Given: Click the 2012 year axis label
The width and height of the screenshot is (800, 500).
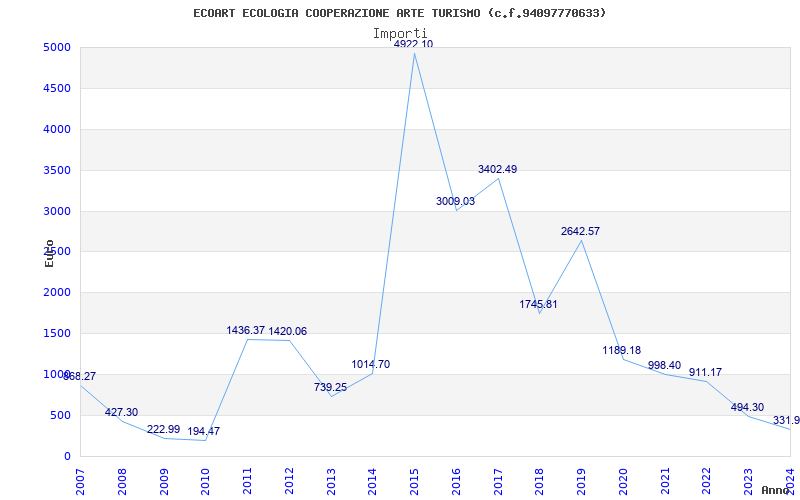Looking at the screenshot, I should tap(290, 482).
